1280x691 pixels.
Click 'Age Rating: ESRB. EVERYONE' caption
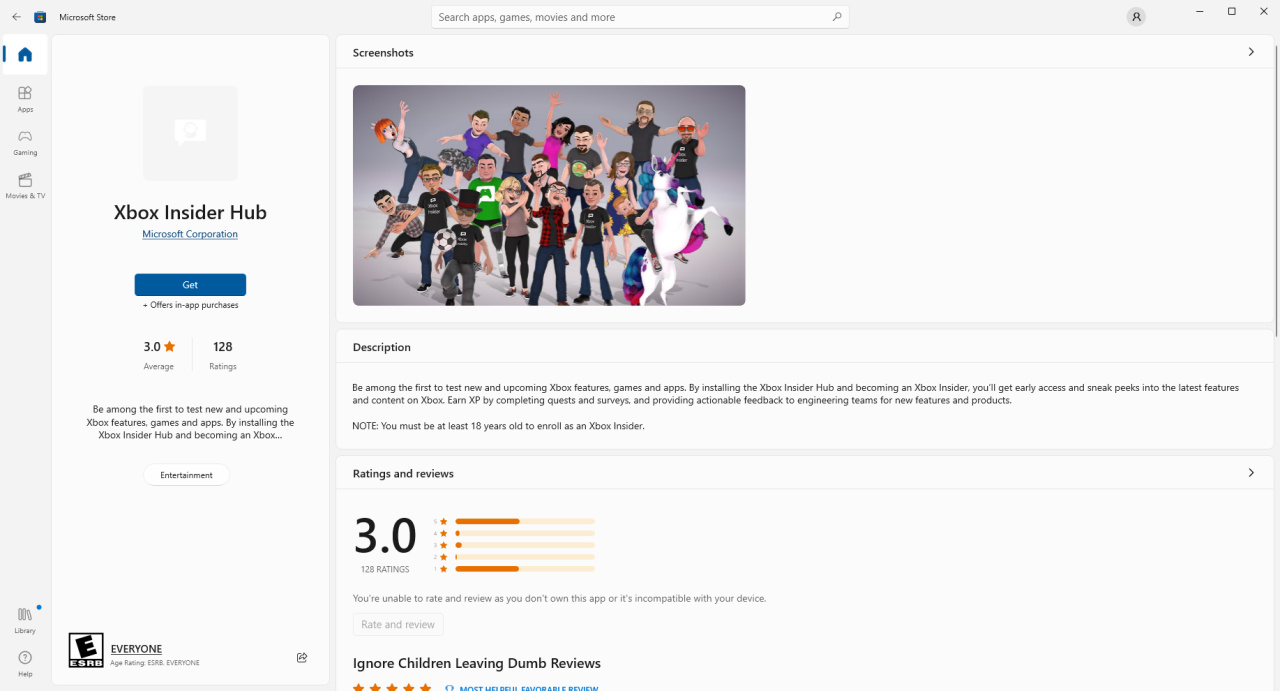tap(155, 663)
